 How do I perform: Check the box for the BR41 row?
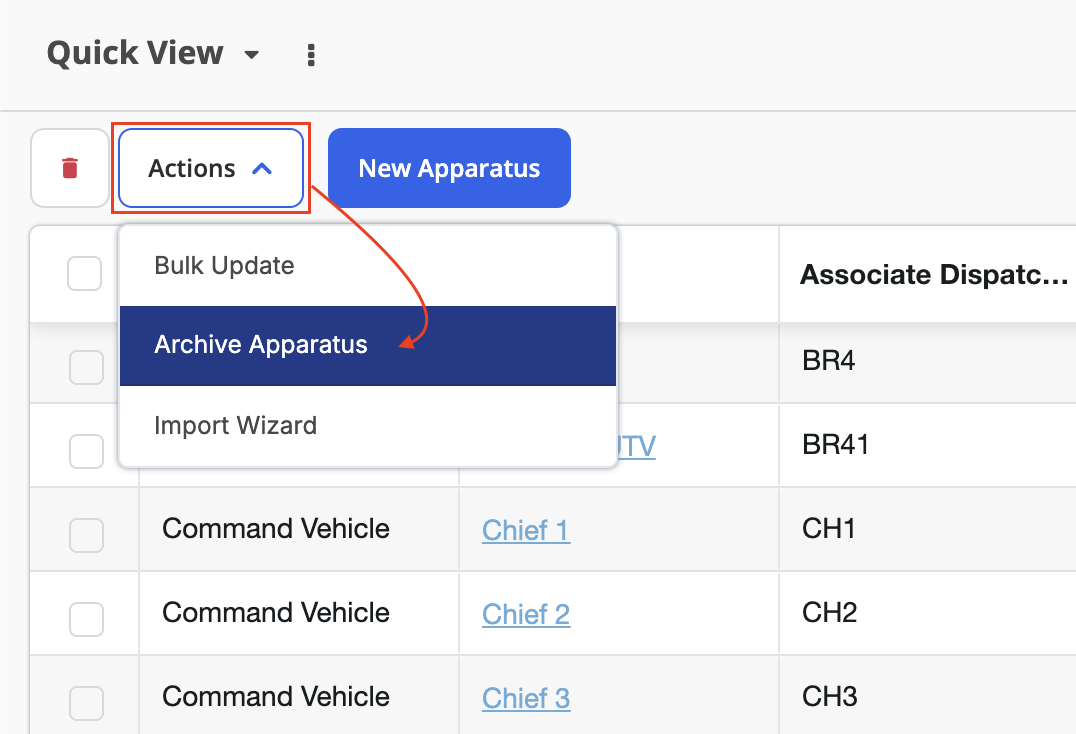click(86, 451)
